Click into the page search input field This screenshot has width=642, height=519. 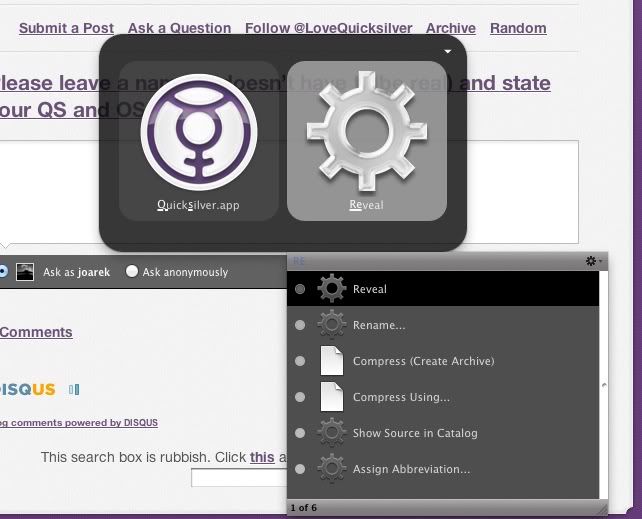239,478
